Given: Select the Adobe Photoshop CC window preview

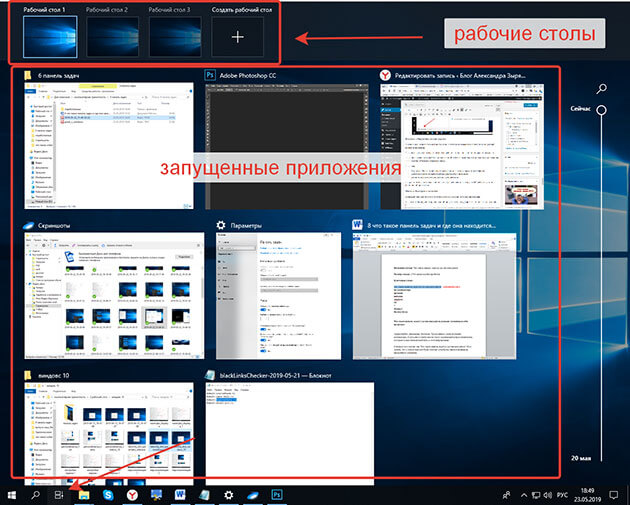Looking at the screenshot, I should tap(287, 146).
